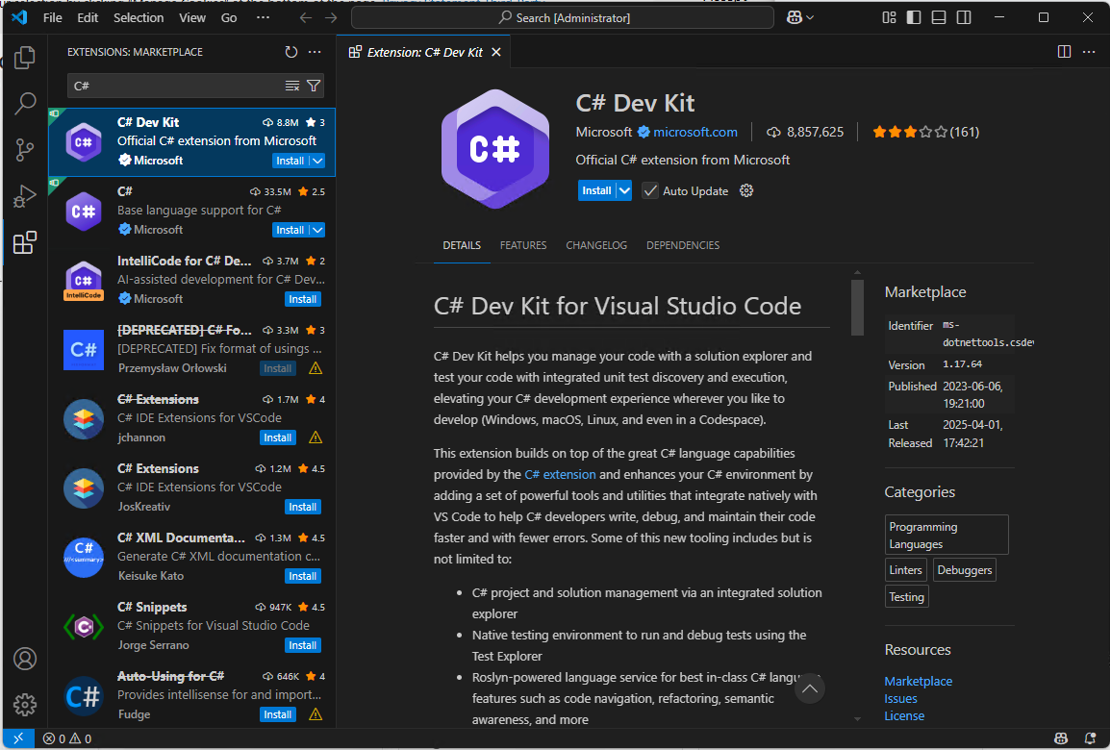Open the Source Control view
Screen dimensions: 1110x750
pos(25,150)
